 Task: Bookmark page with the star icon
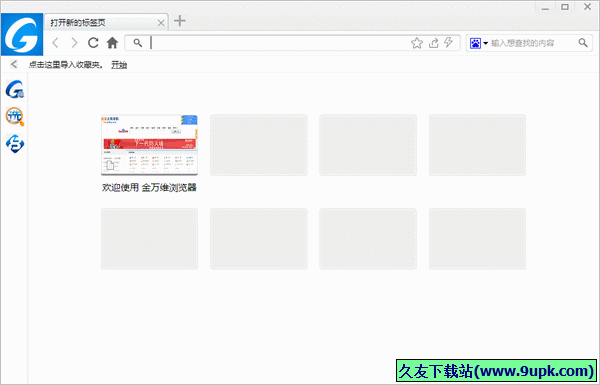click(x=417, y=43)
